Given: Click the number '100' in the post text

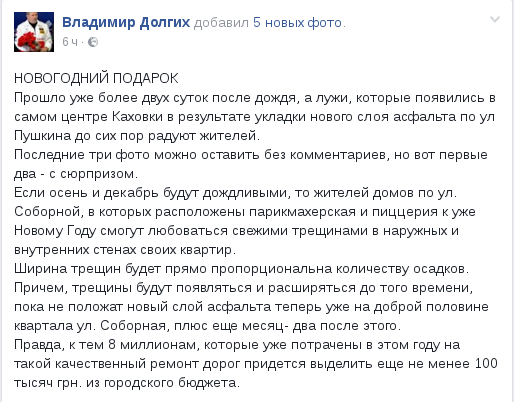Looking at the screenshot, I should [x=486, y=363].
